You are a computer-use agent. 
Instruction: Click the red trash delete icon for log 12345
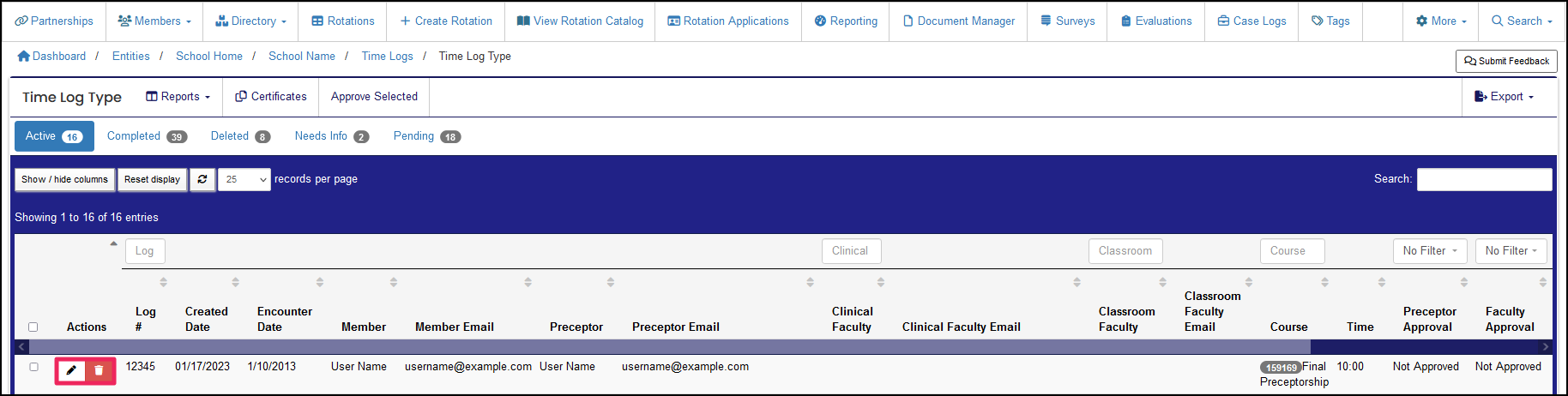click(99, 370)
